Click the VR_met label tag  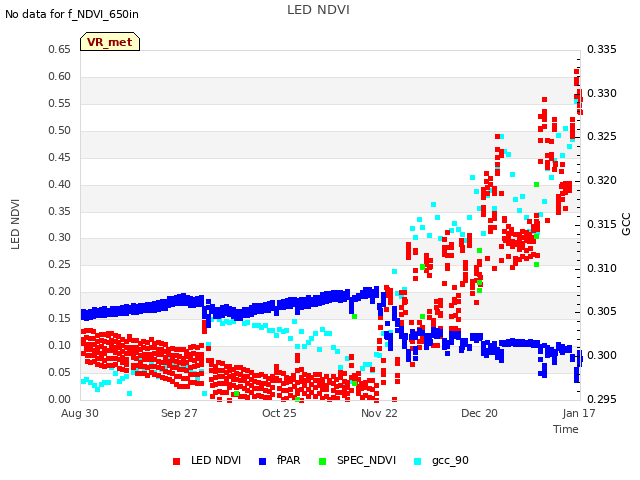point(110,42)
